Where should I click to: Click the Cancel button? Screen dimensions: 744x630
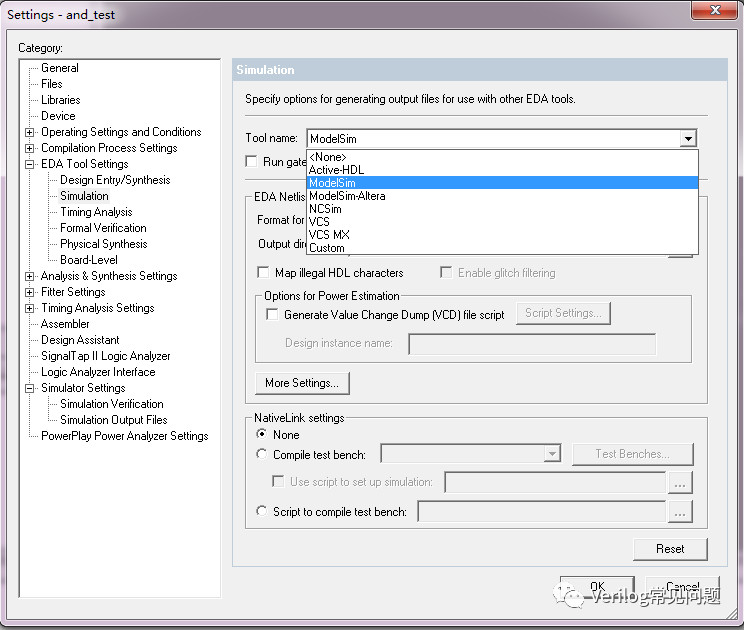point(682,587)
